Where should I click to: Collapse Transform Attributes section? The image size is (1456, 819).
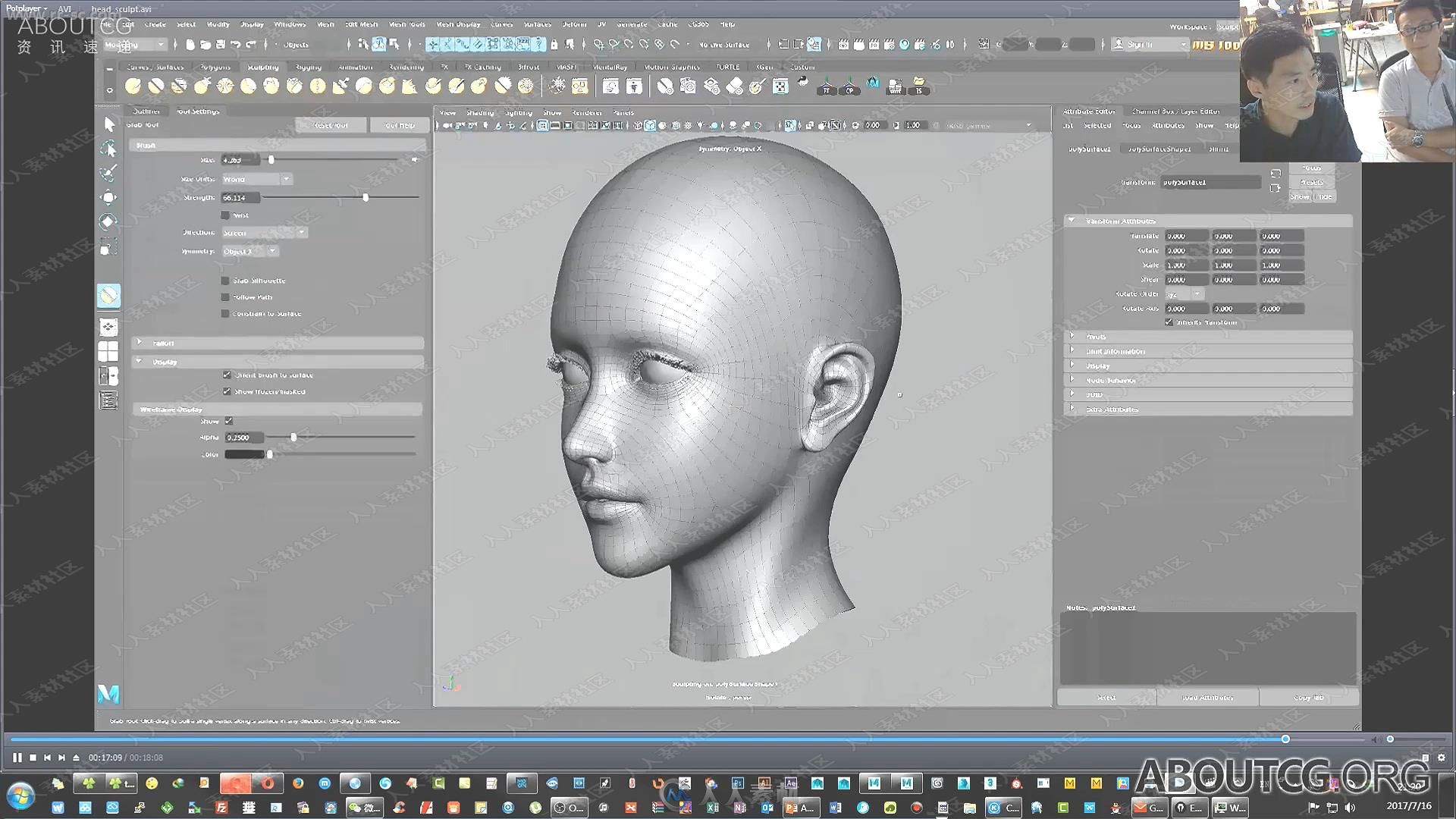[x=1208, y=221]
